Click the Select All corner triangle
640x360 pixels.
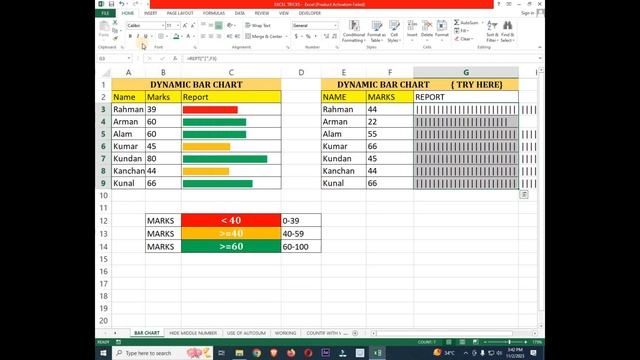(106, 73)
